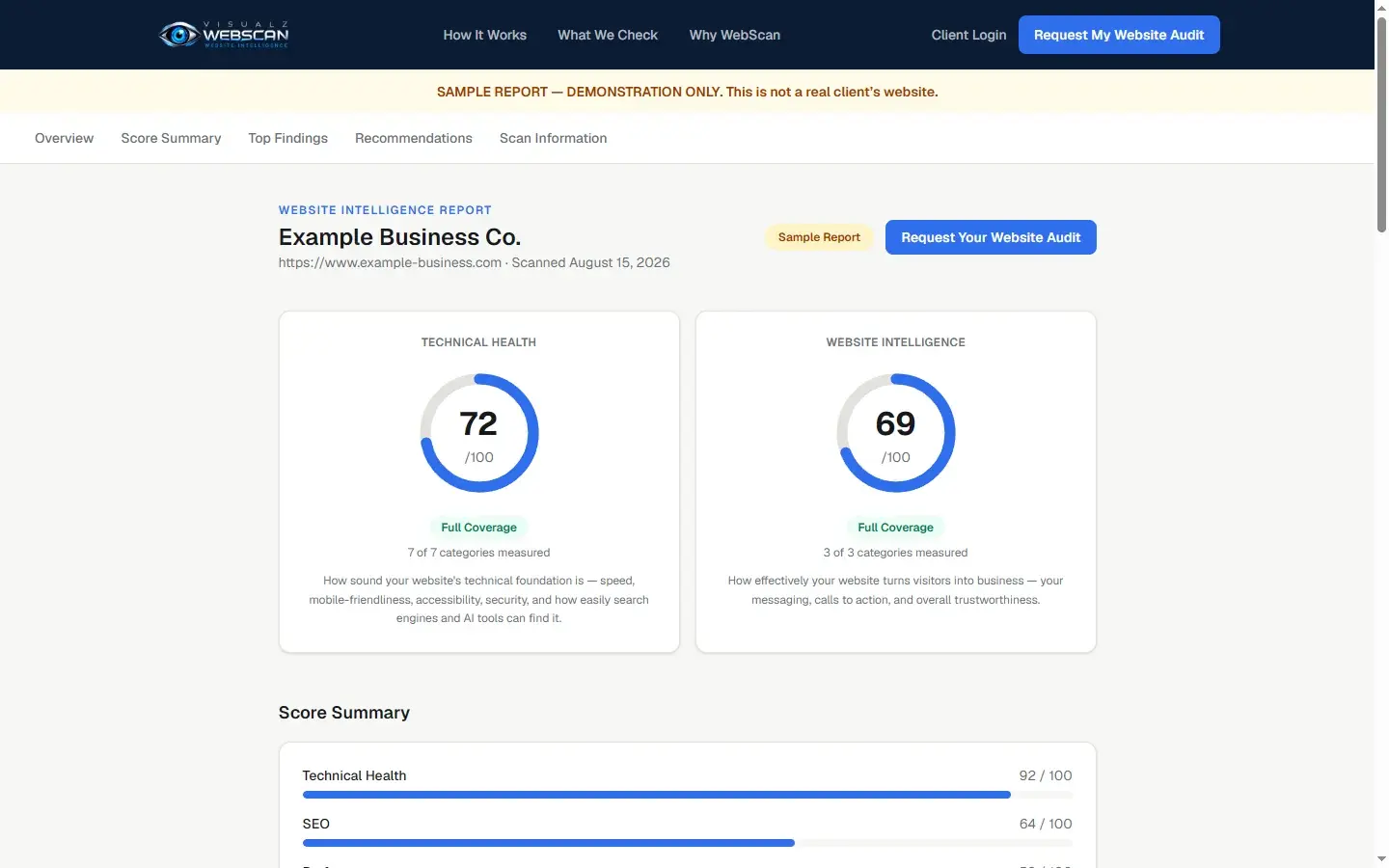Viewport: 1389px width, 868px height.
Task: Click the example-business.com URL text
Action: coord(390,262)
